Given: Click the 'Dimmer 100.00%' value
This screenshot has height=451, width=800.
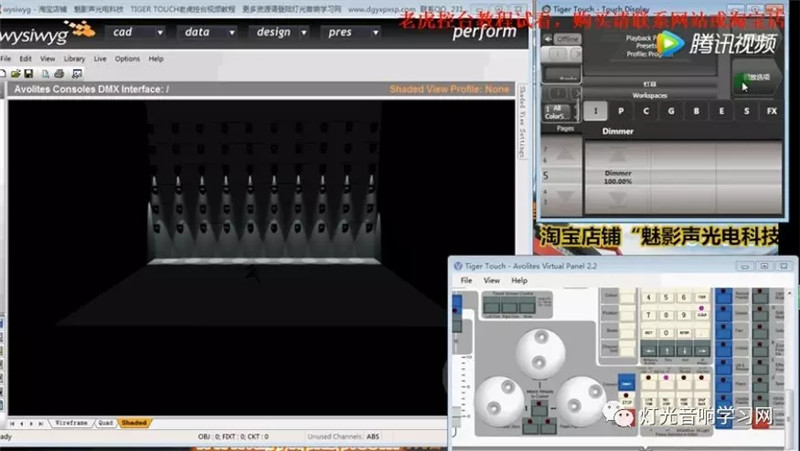Looking at the screenshot, I should tap(618, 177).
